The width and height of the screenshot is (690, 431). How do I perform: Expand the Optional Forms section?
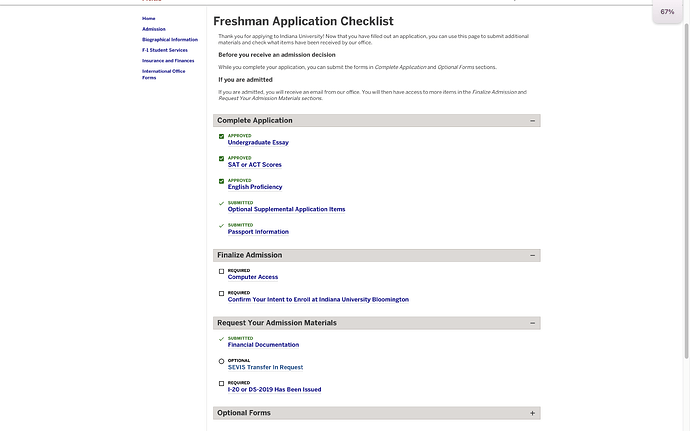pos(532,413)
